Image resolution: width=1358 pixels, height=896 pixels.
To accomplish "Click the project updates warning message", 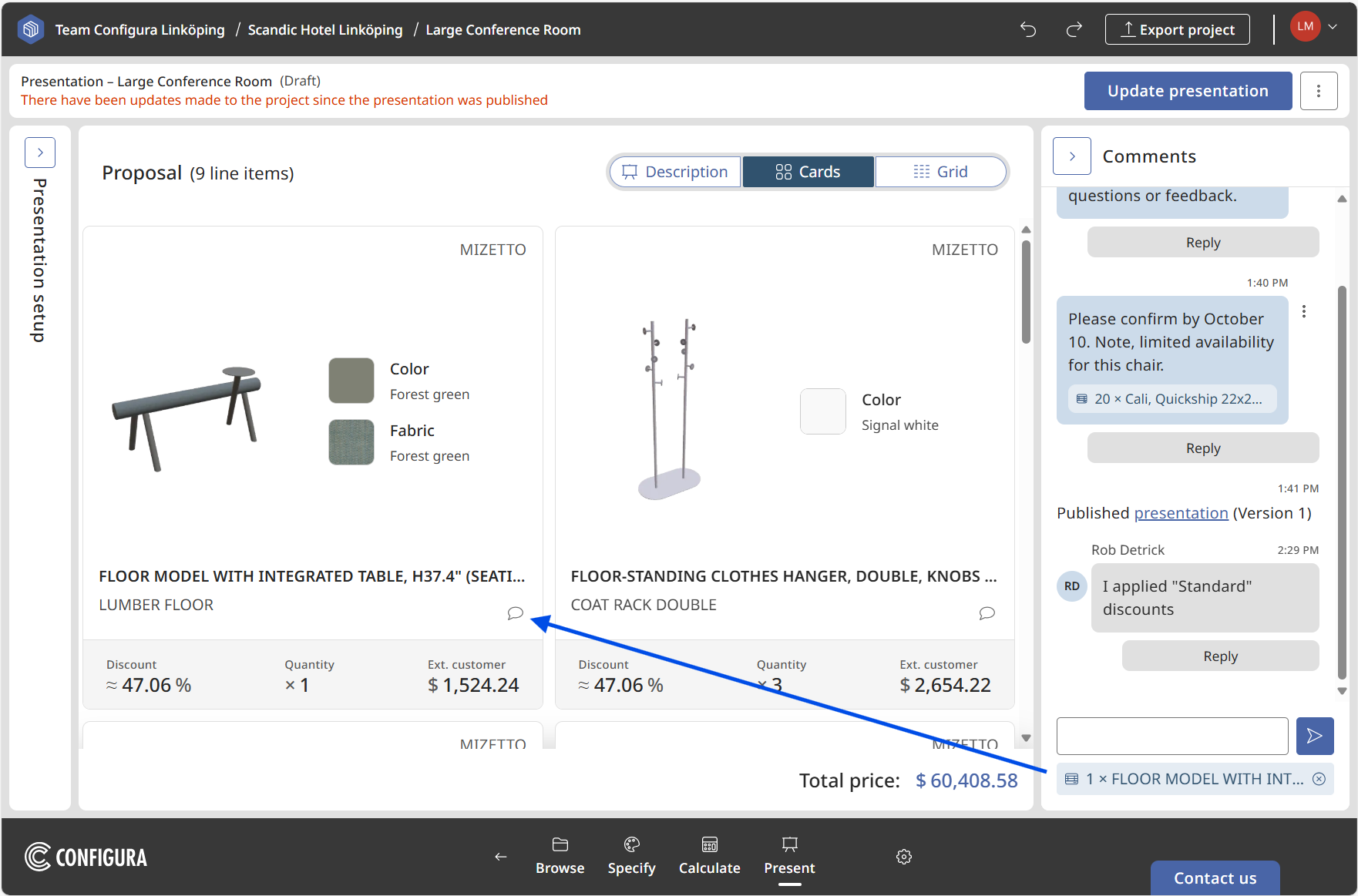I will click(x=284, y=100).
